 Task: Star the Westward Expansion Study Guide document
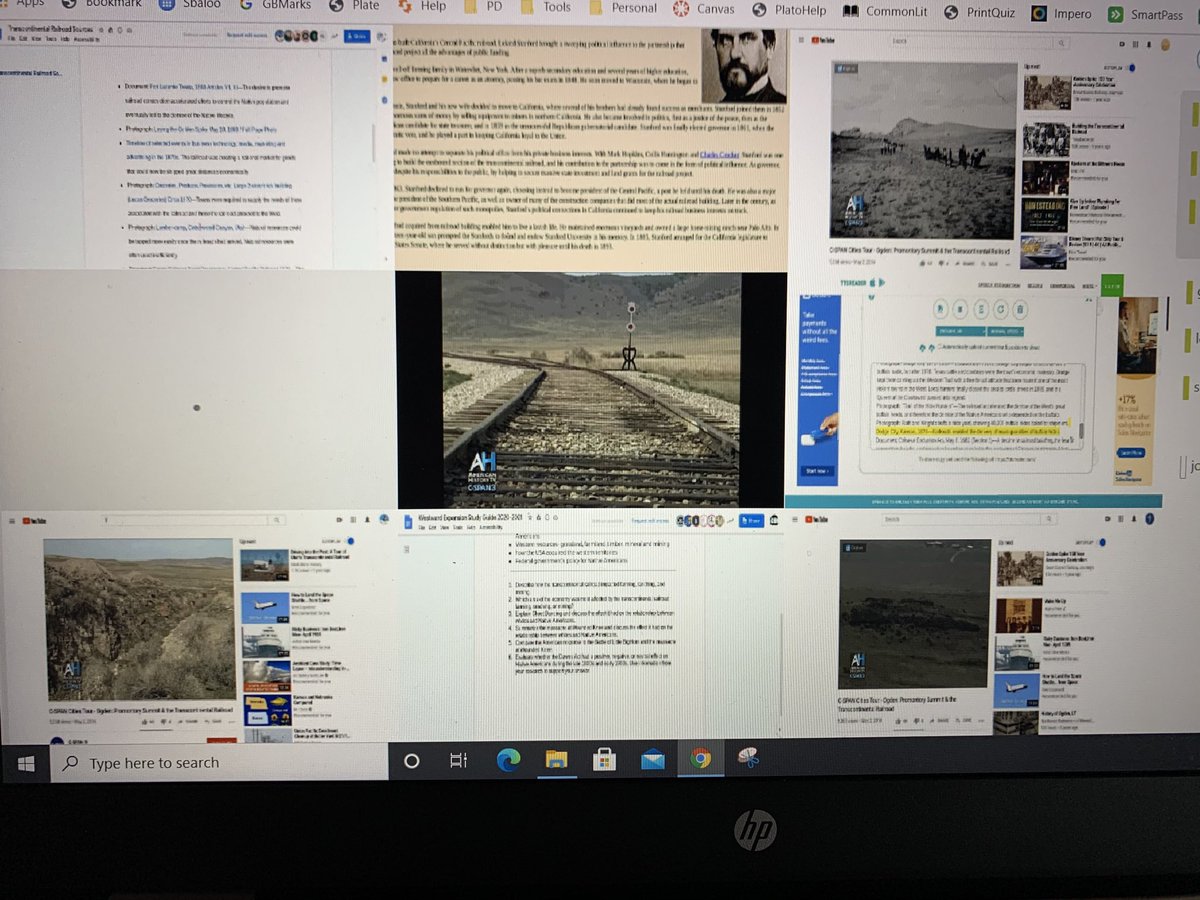point(530,518)
